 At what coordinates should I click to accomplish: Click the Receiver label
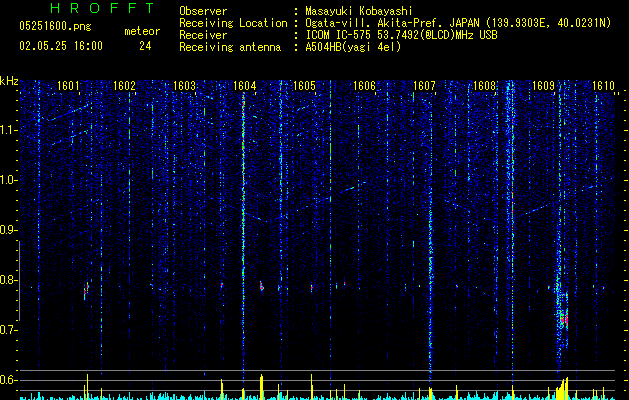click(x=203, y=35)
